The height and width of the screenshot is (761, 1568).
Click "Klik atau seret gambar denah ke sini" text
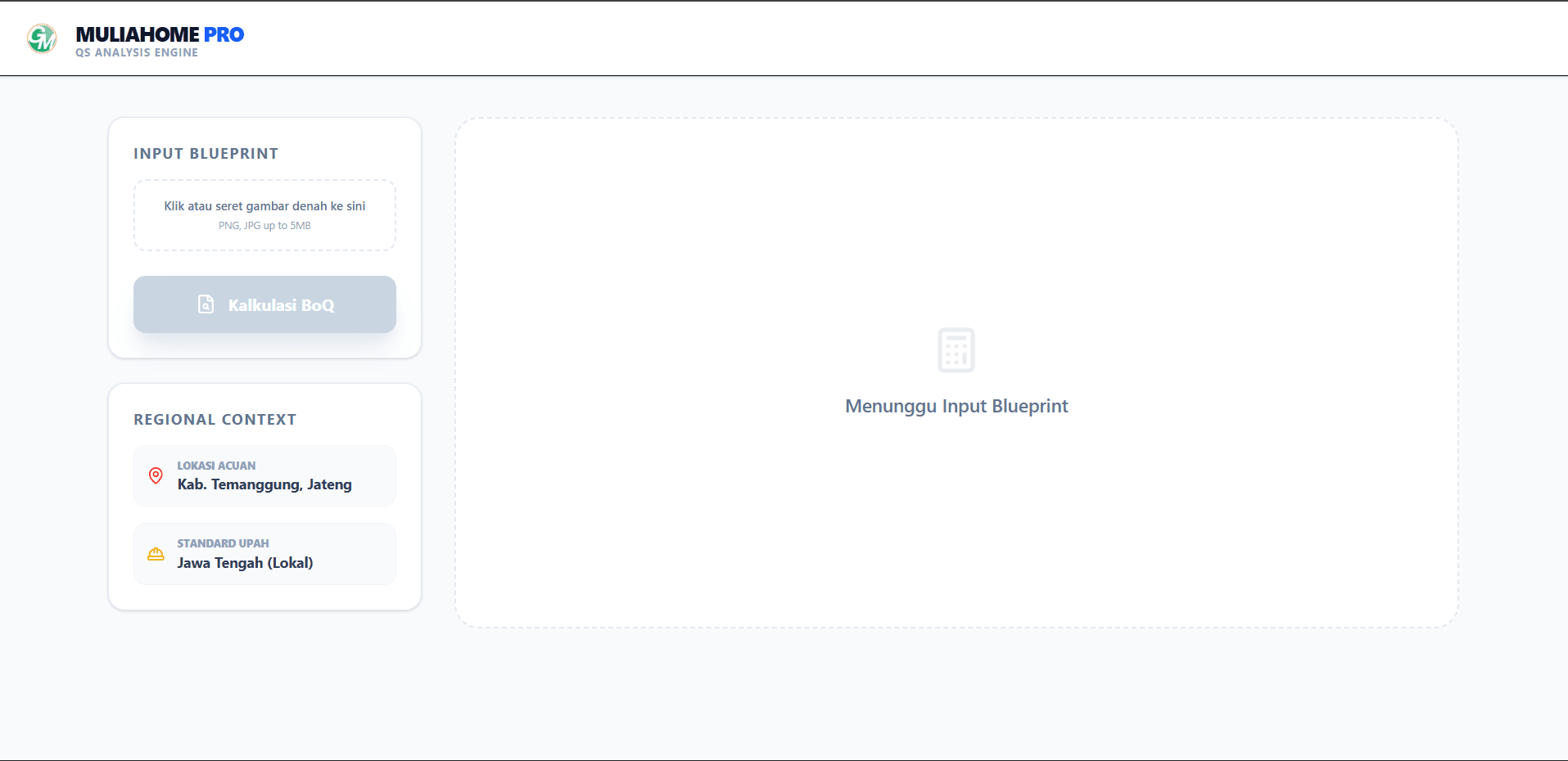(x=264, y=206)
